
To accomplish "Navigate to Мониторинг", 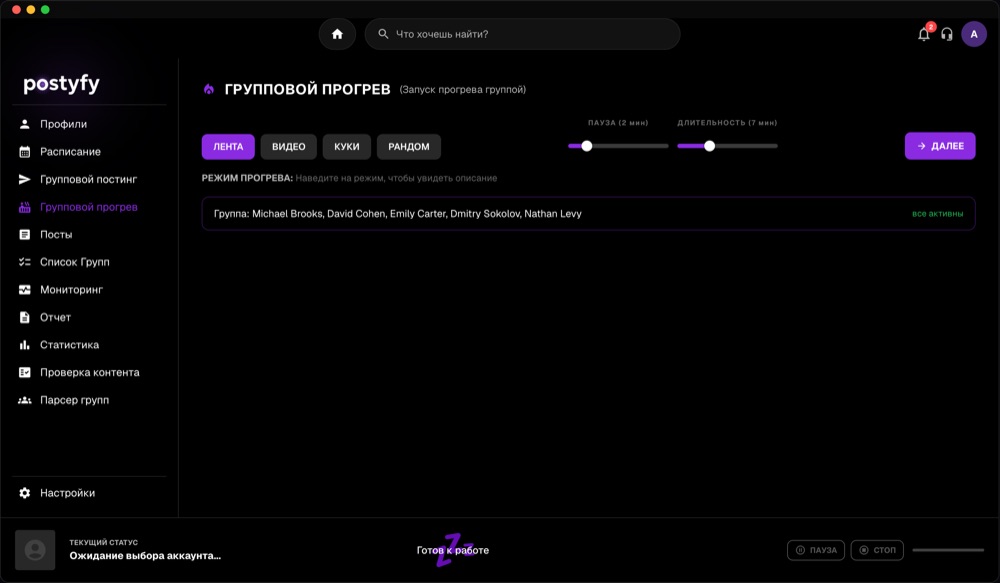I will click(71, 290).
